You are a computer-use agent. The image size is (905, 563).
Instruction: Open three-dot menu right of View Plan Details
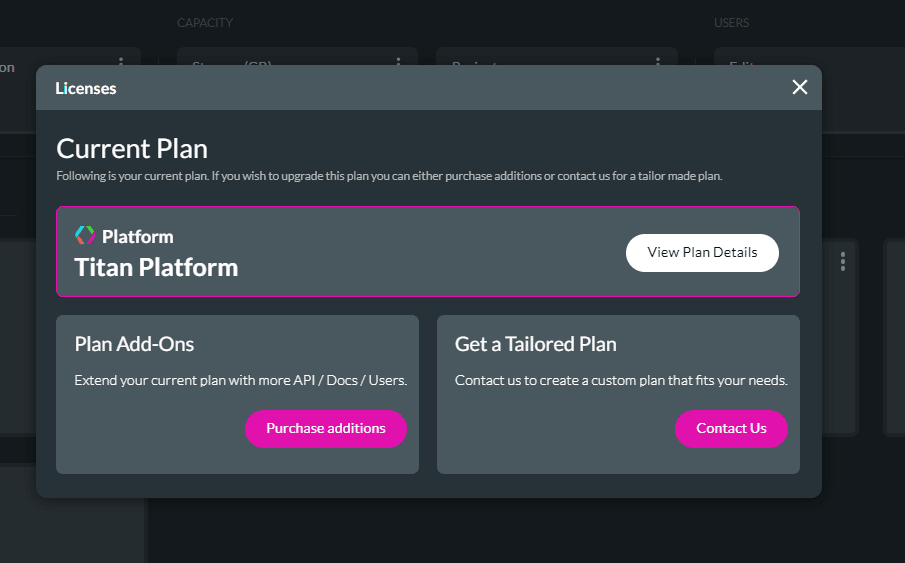(x=843, y=261)
